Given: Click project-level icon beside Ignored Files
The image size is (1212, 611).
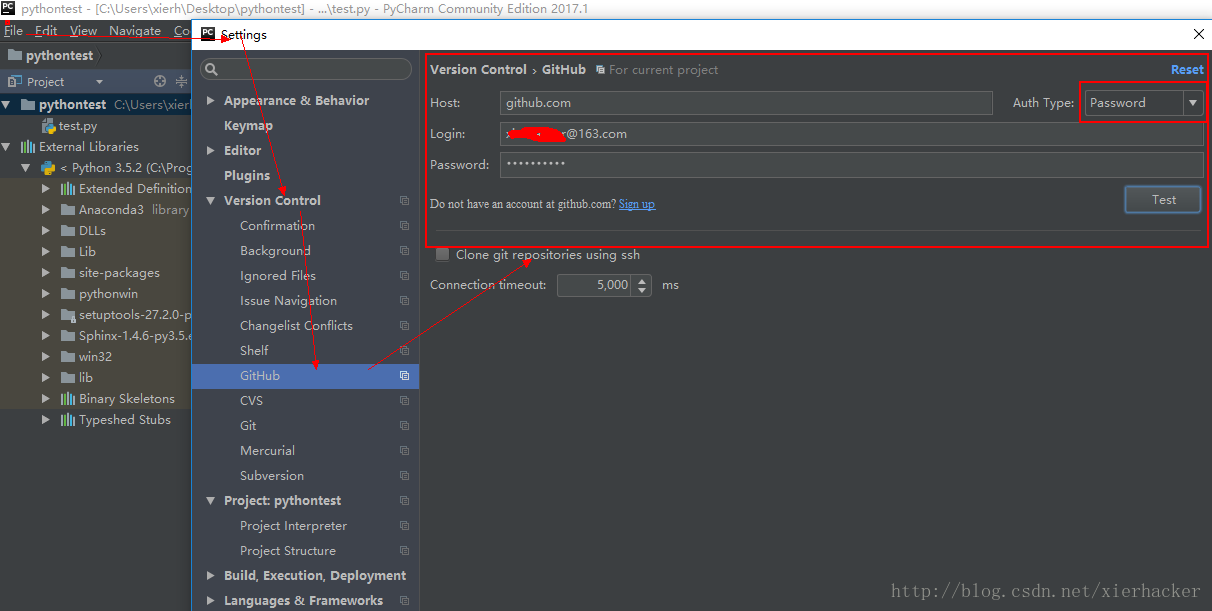Looking at the screenshot, I should click(x=404, y=276).
